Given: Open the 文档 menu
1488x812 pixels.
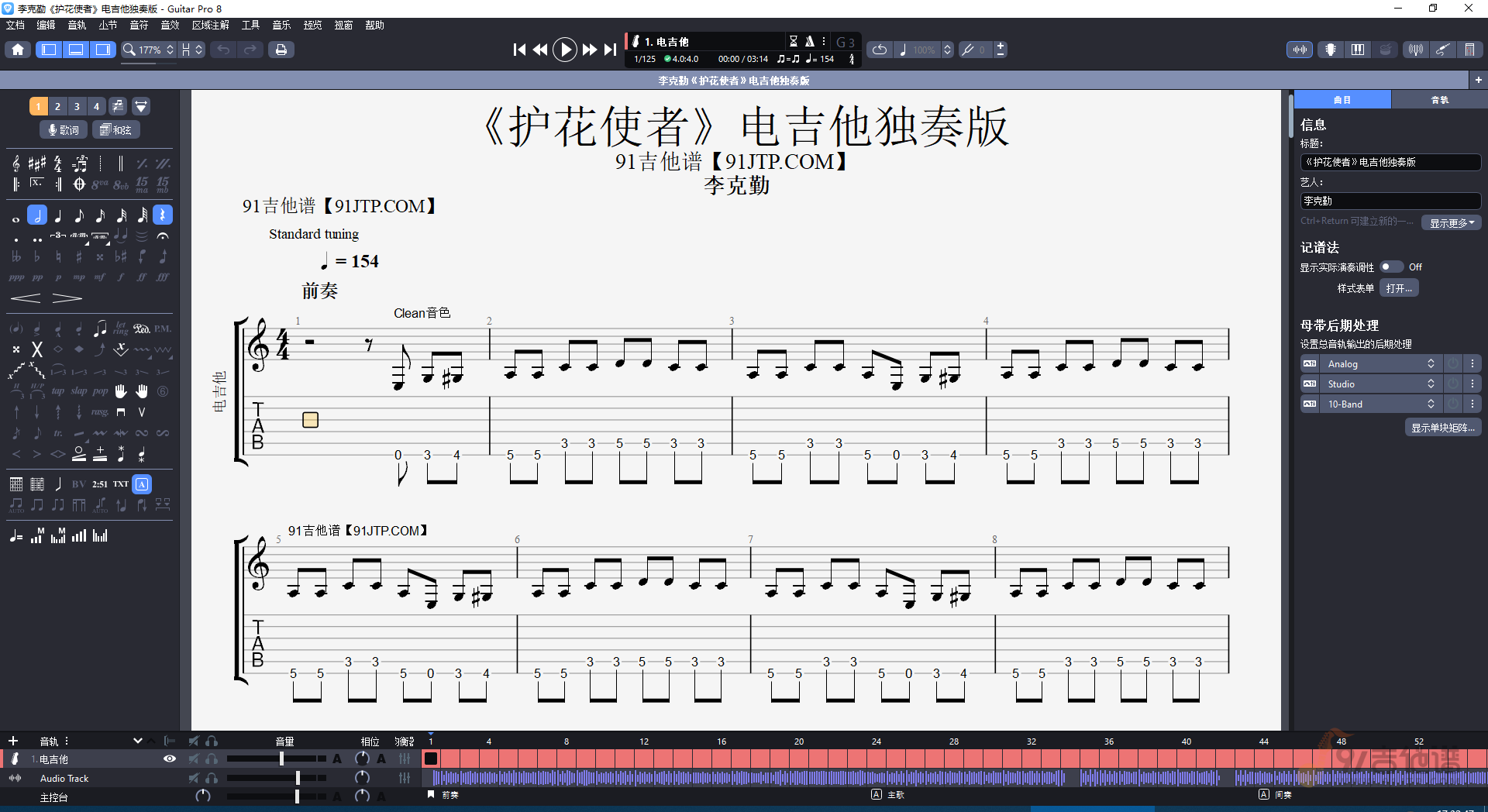Looking at the screenshot, I should click(15, 25).
